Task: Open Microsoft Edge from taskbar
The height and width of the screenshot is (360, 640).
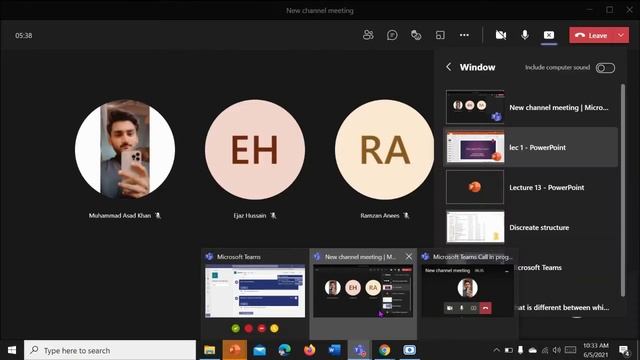Action: [284, 350]
